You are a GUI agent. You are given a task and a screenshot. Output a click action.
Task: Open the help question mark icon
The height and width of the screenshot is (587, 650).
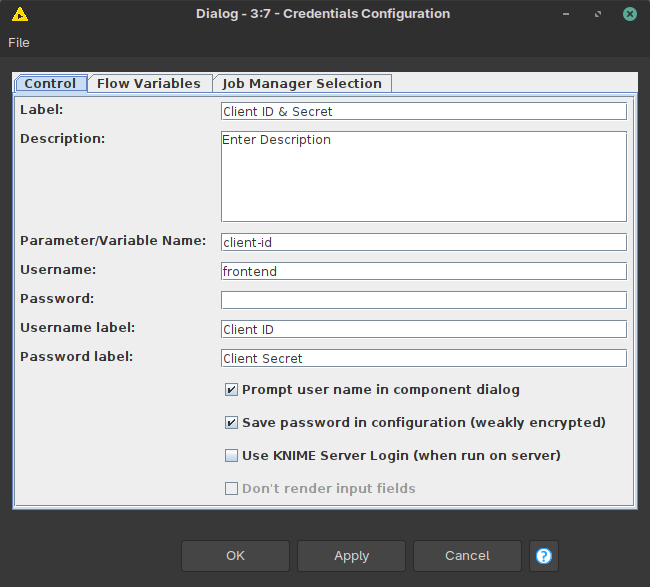coord(543,556)
